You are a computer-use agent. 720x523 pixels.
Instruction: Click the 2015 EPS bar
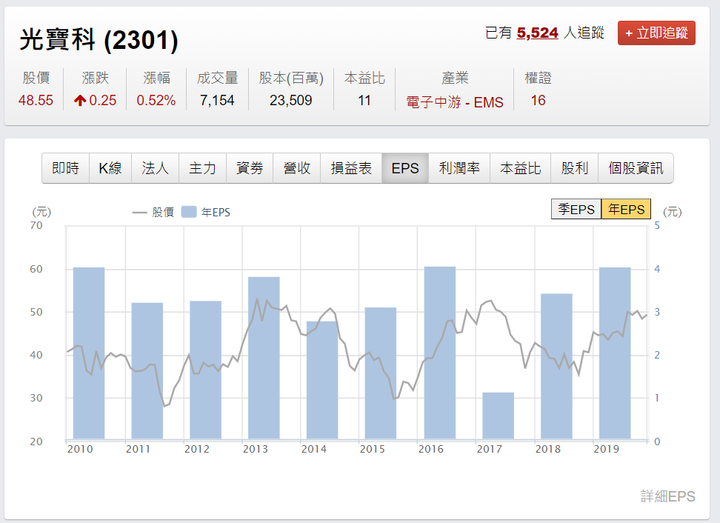coord(380,373)
